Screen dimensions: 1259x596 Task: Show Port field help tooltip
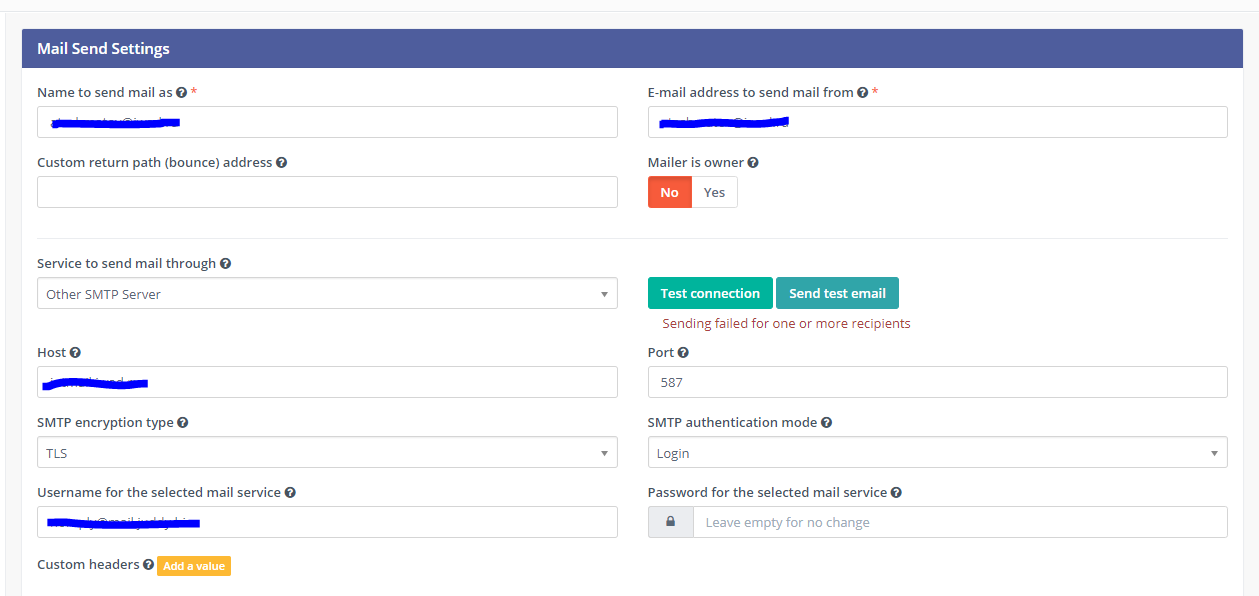click(683, 353)
